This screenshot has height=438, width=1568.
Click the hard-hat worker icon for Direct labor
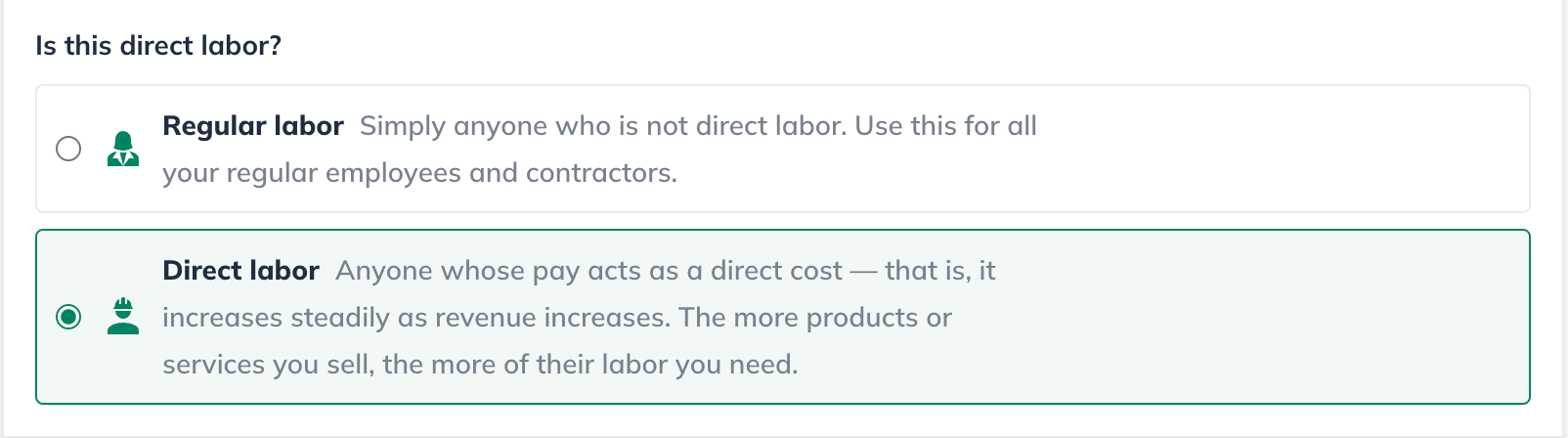point(123,317)
